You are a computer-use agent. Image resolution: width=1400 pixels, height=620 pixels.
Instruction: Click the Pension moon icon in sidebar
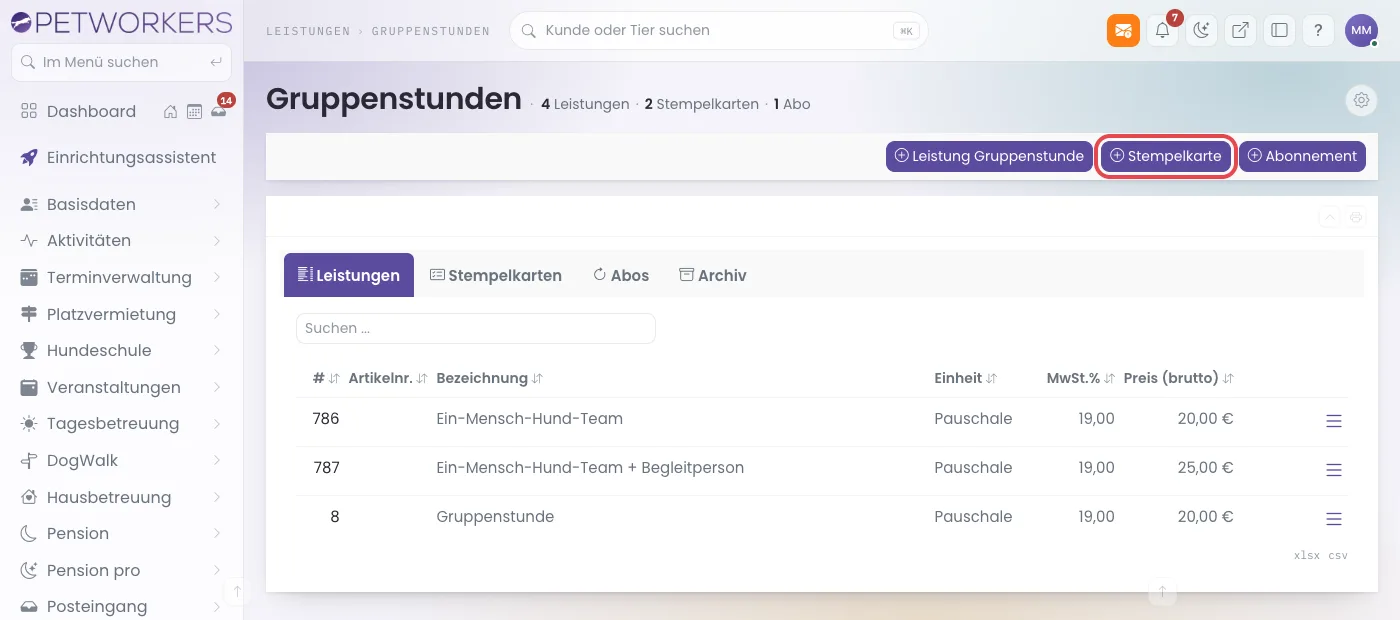[x=29, y=533]
